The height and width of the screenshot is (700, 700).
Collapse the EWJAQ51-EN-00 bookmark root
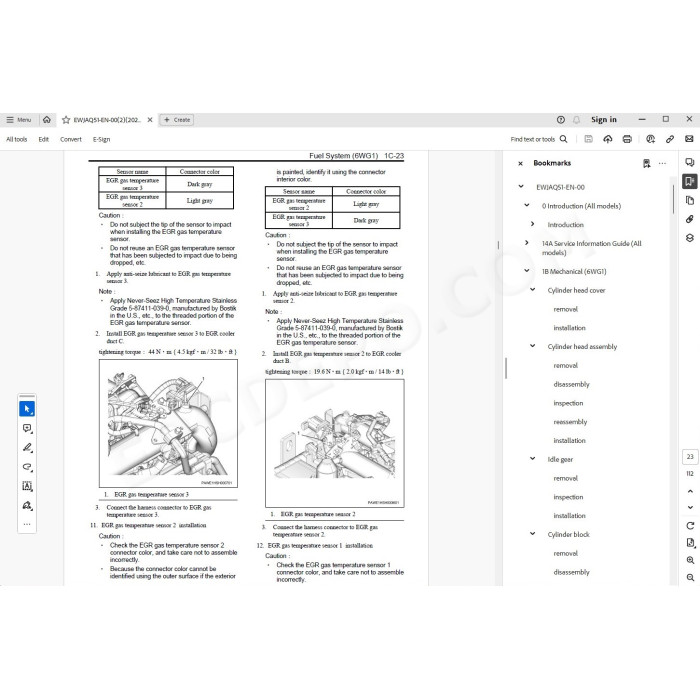(521, 186)
